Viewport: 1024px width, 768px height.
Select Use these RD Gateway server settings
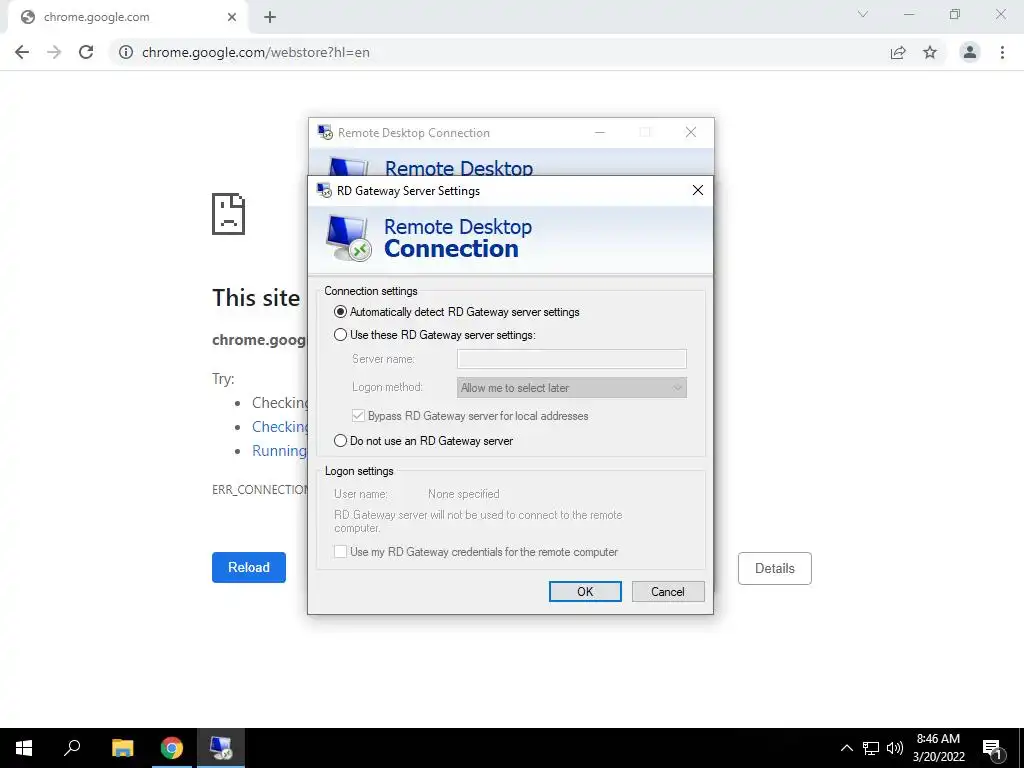point(340,335)
